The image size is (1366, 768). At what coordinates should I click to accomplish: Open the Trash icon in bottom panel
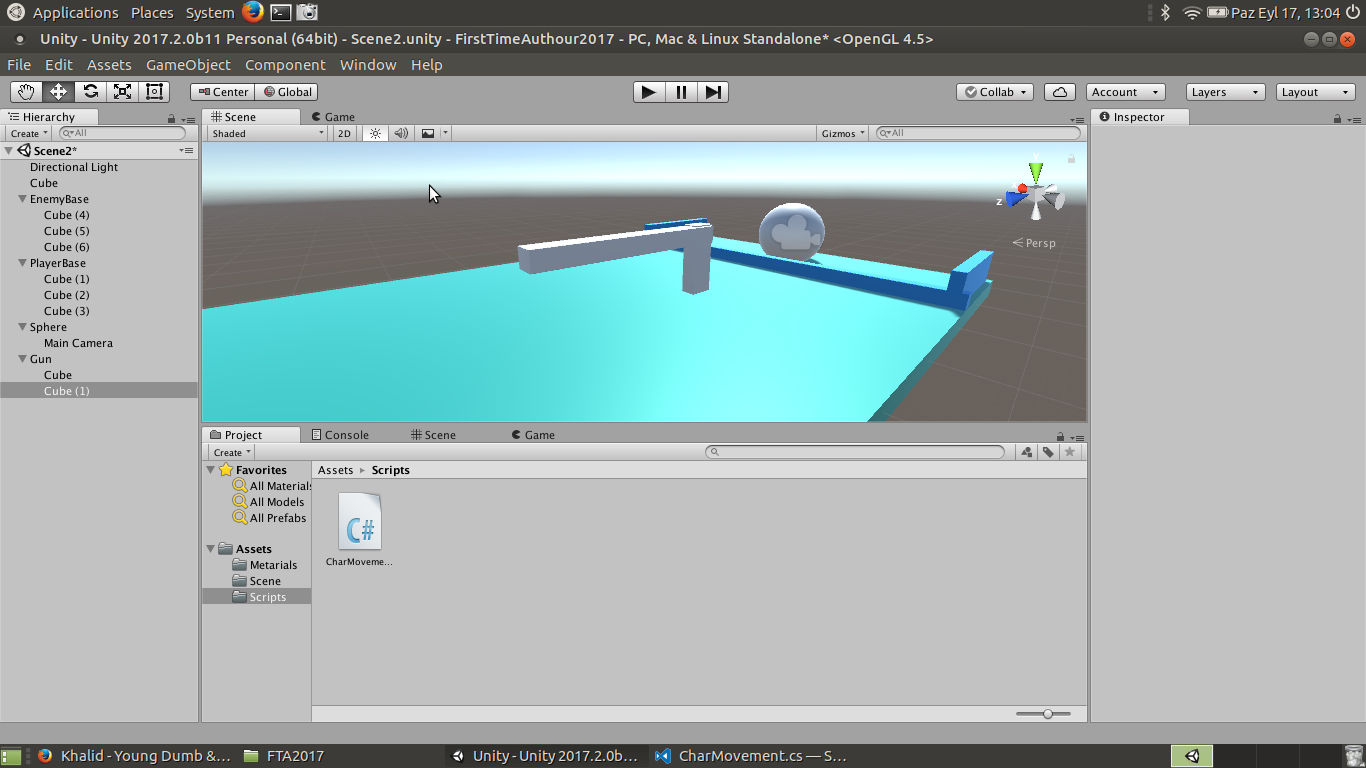click(x=1353, y=756)
